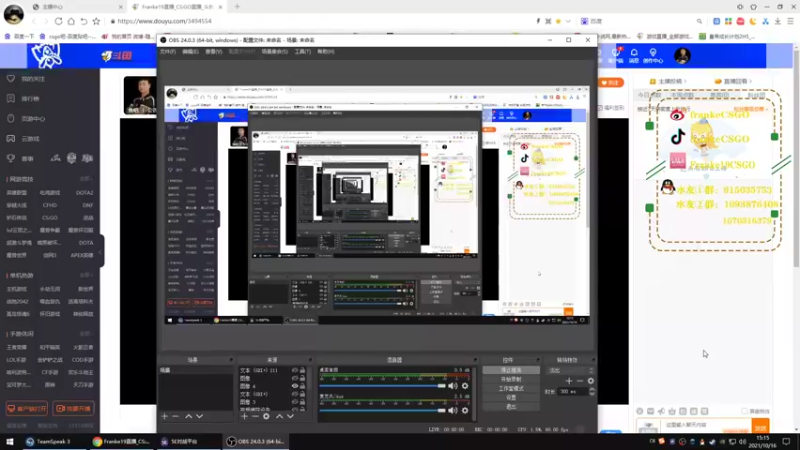Screen dimensions: 800x450
Task: Click 停止推流 stop streaming button
Action: tap(511, 370)
